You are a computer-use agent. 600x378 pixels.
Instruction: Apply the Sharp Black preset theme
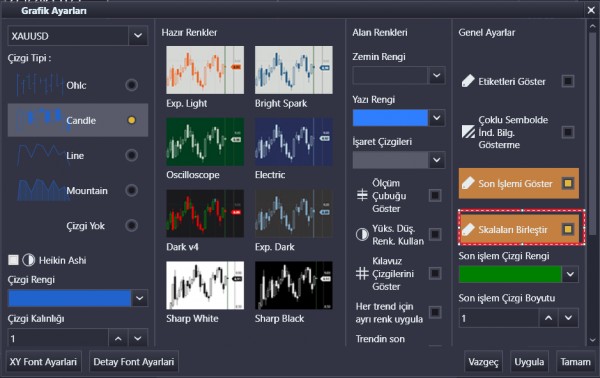pos(293,285)
